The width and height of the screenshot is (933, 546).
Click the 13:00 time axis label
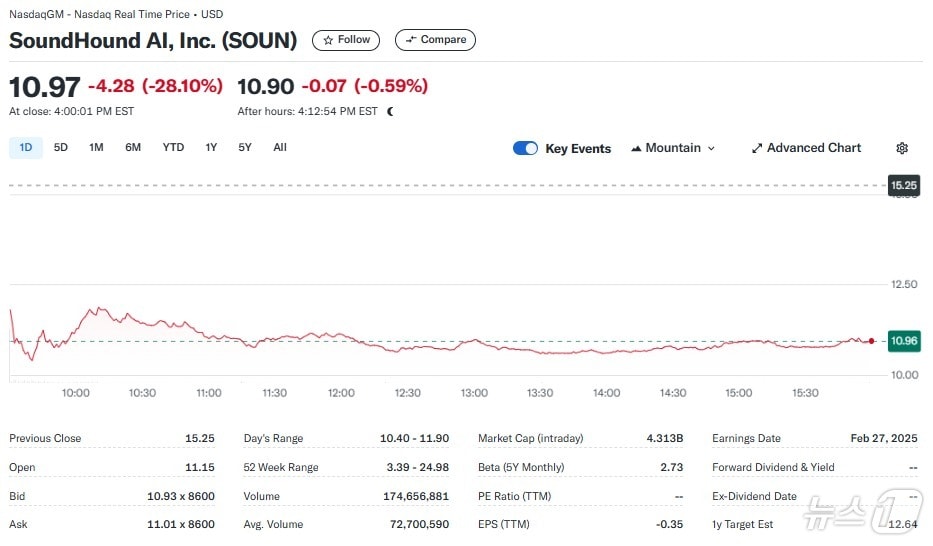pos(474,393)
